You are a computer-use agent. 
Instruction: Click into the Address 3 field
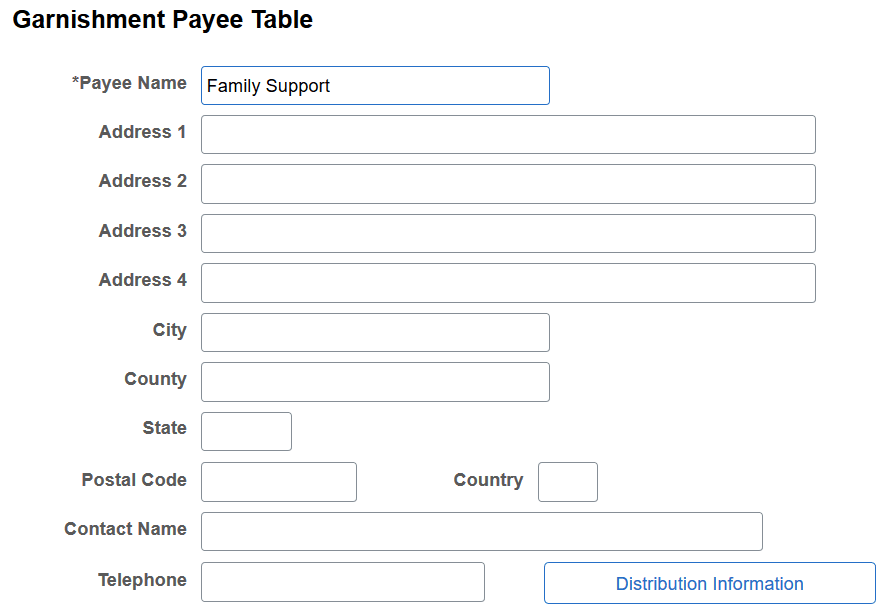508,232
